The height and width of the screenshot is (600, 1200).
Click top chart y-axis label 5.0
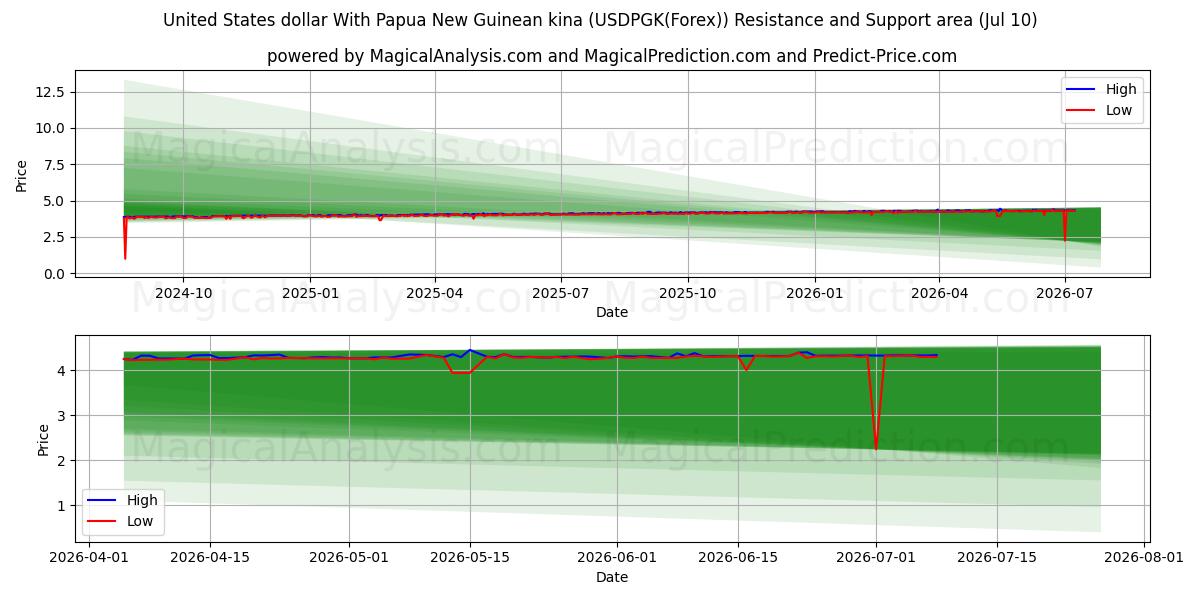pyautogui.click(x=53, y=201)
